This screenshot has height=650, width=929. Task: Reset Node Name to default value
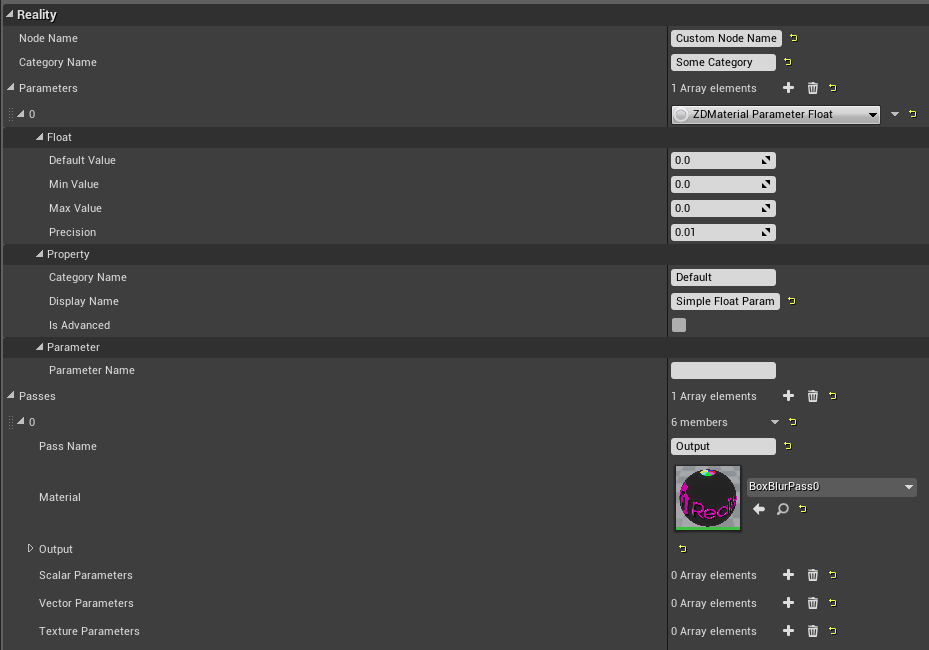[794, 38]
